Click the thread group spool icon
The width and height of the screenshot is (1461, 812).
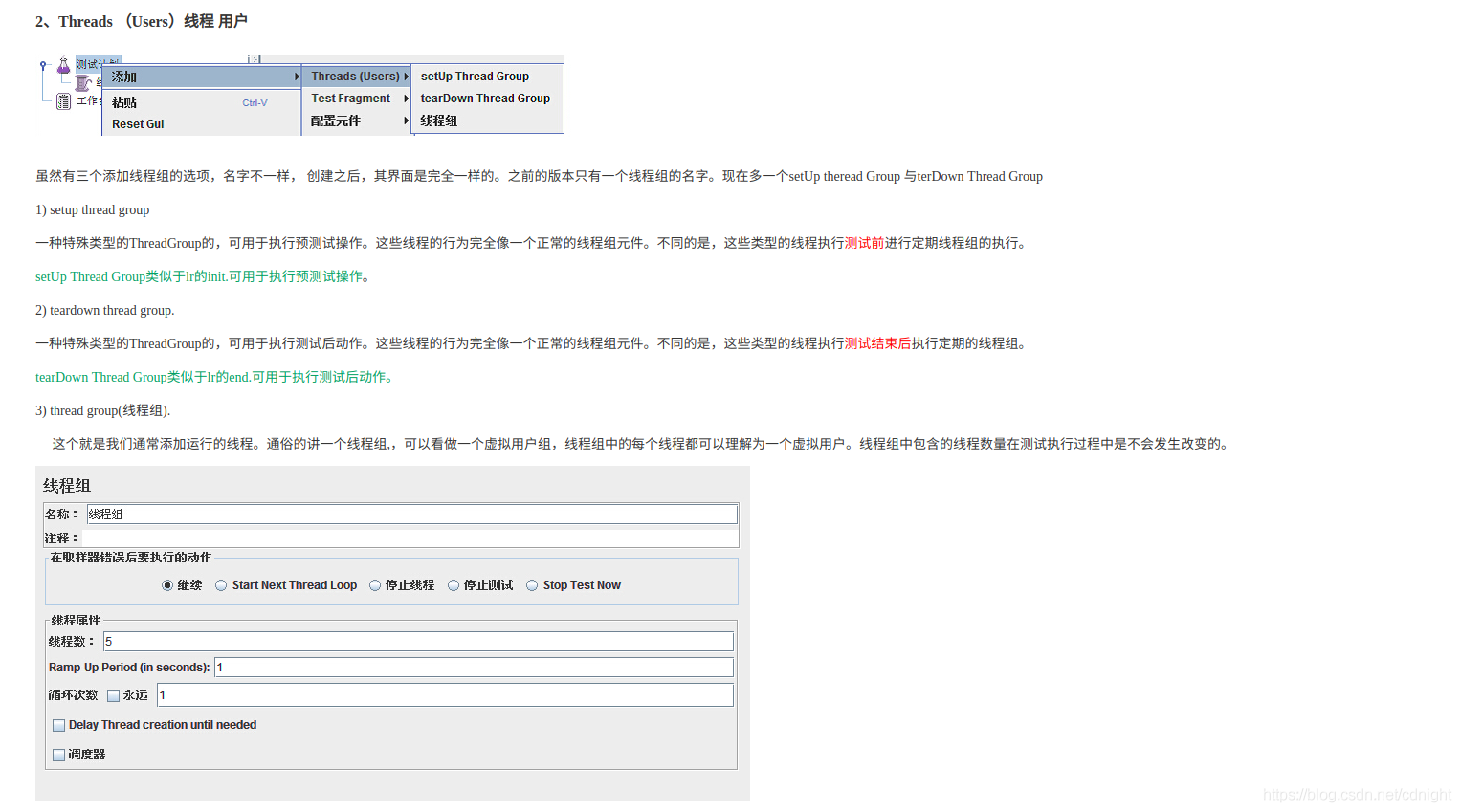coord(82,83)
